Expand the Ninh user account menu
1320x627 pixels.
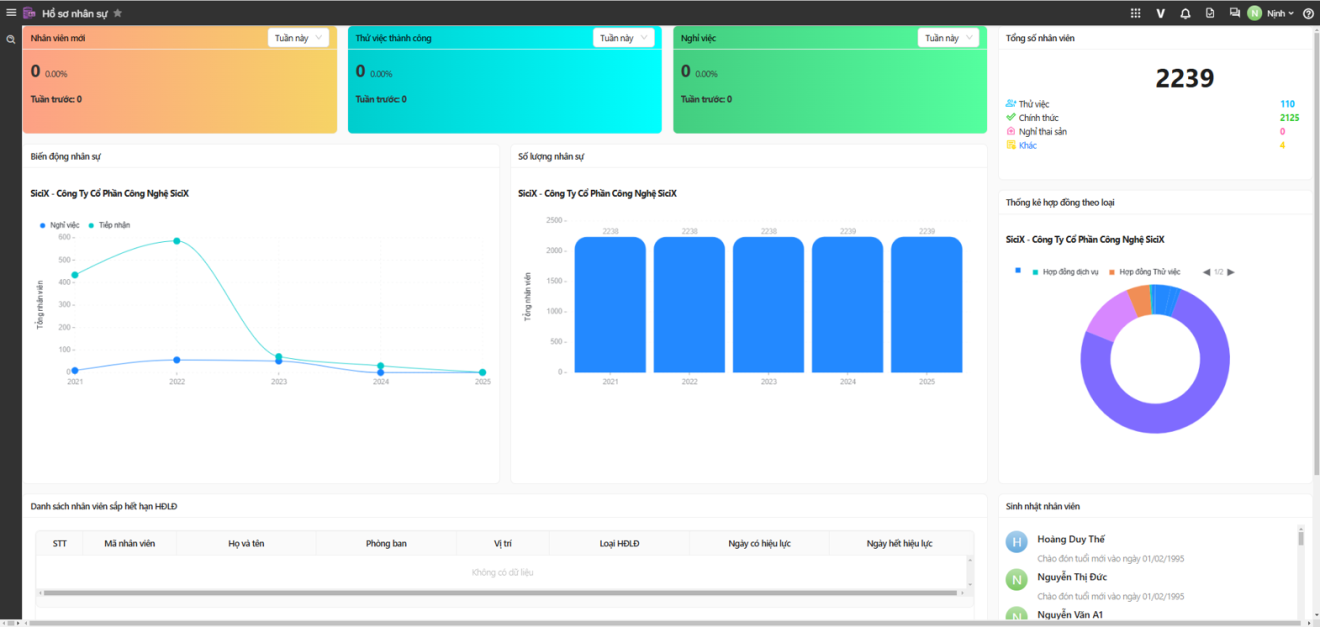1279,13
